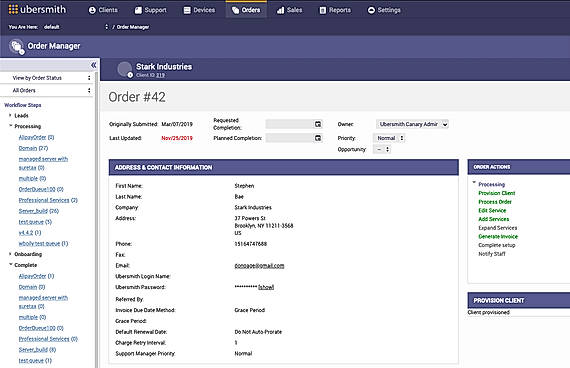Screen dimensions: 570x368
Task: Click the Sales bar chart icon
Action: (280, 11)
